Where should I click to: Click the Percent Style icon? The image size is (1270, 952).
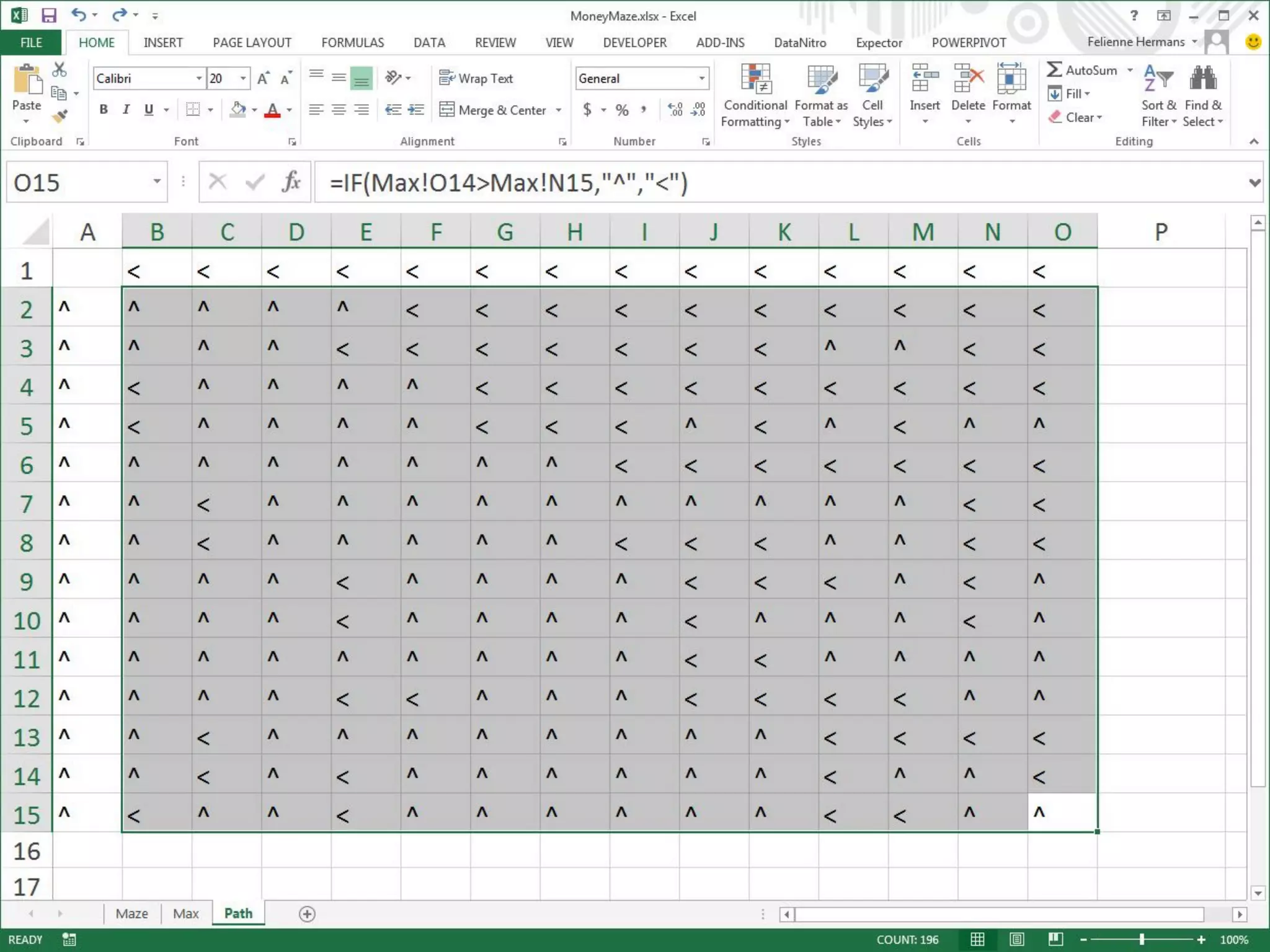pos(622,110)
